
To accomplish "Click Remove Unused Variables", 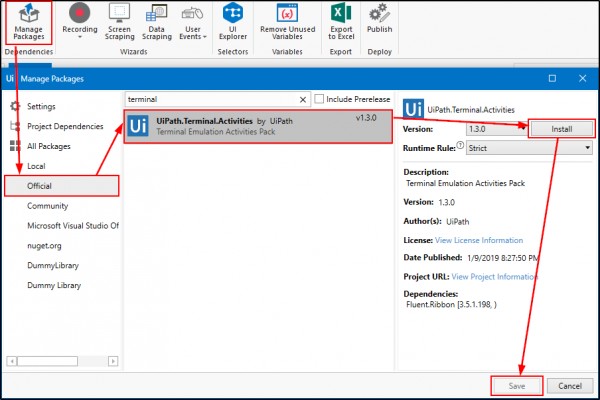I will point(287,22).
